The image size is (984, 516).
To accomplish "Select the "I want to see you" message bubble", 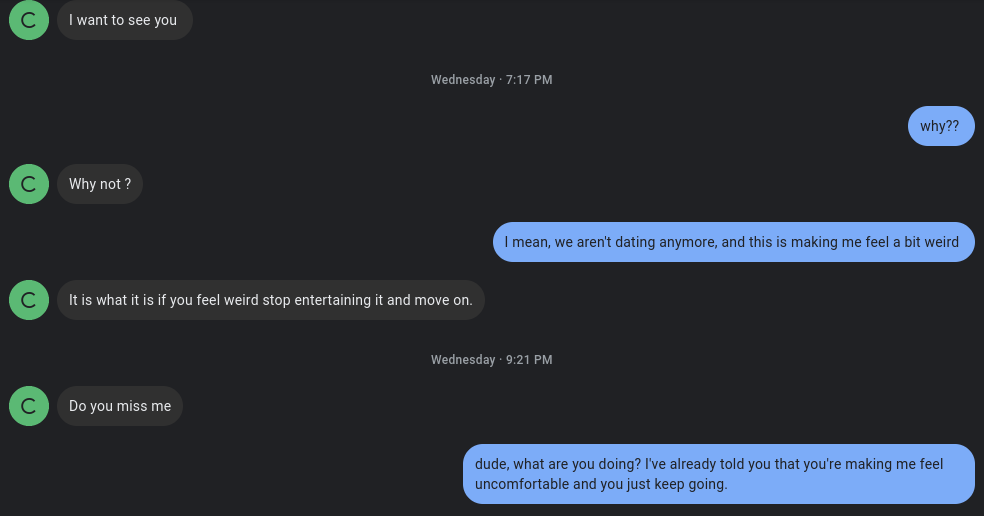I will [123, 20].
